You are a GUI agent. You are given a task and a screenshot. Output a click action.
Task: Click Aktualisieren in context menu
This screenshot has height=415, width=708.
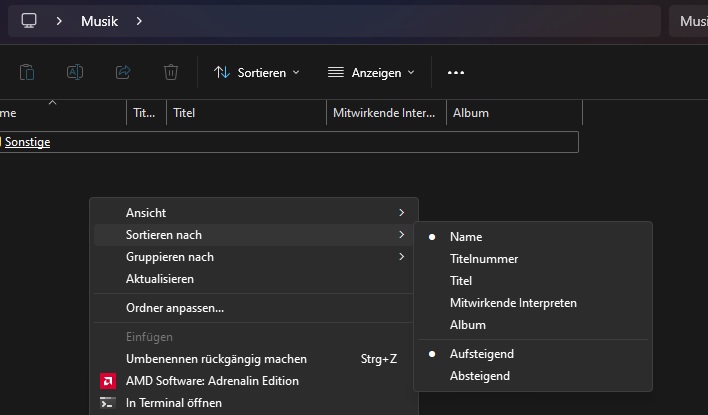pos(160,279)
